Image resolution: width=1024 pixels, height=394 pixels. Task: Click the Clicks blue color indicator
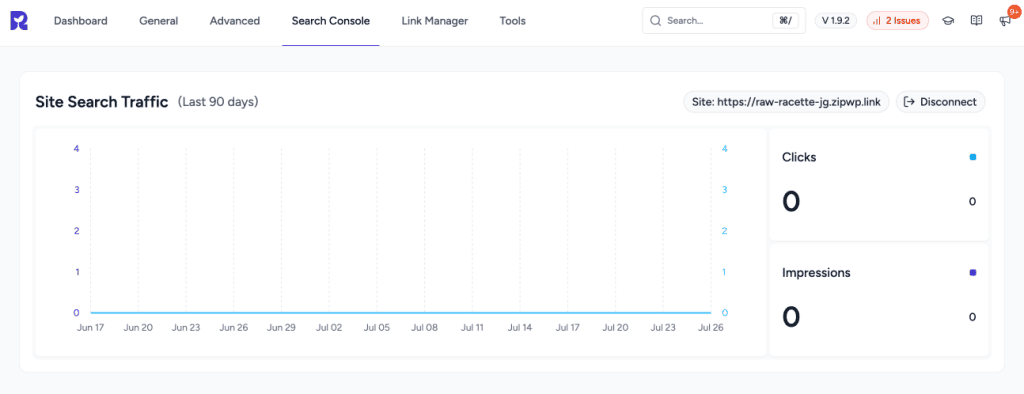pos(972,157)
